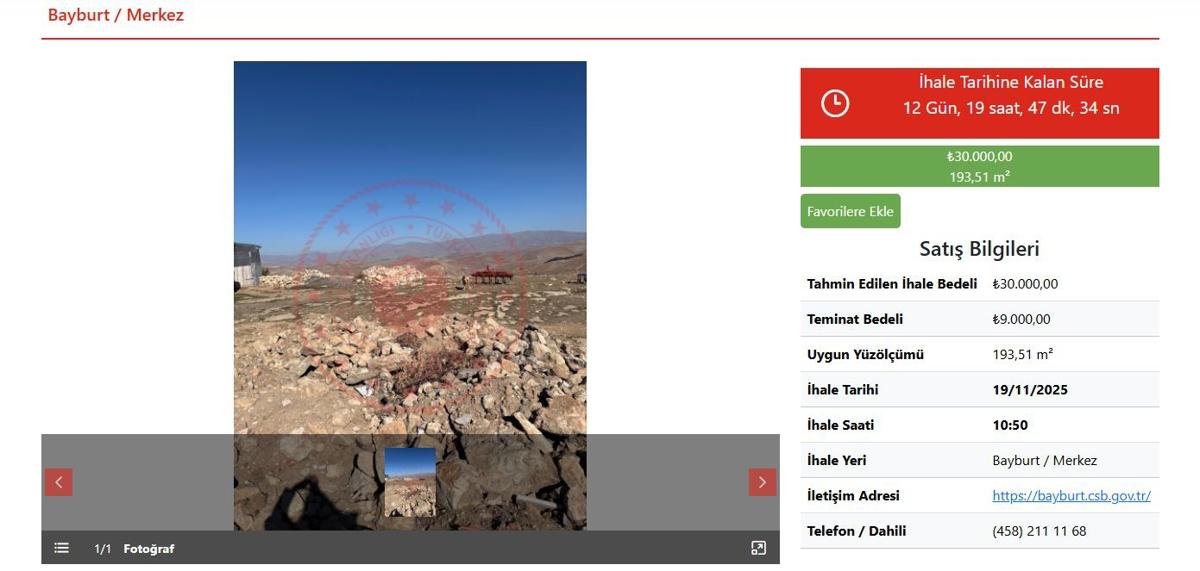1200x571 pixels.
Task: Click the Teminat Bedeli ₺9.000,00 value
Action: tap(1021, 319)
